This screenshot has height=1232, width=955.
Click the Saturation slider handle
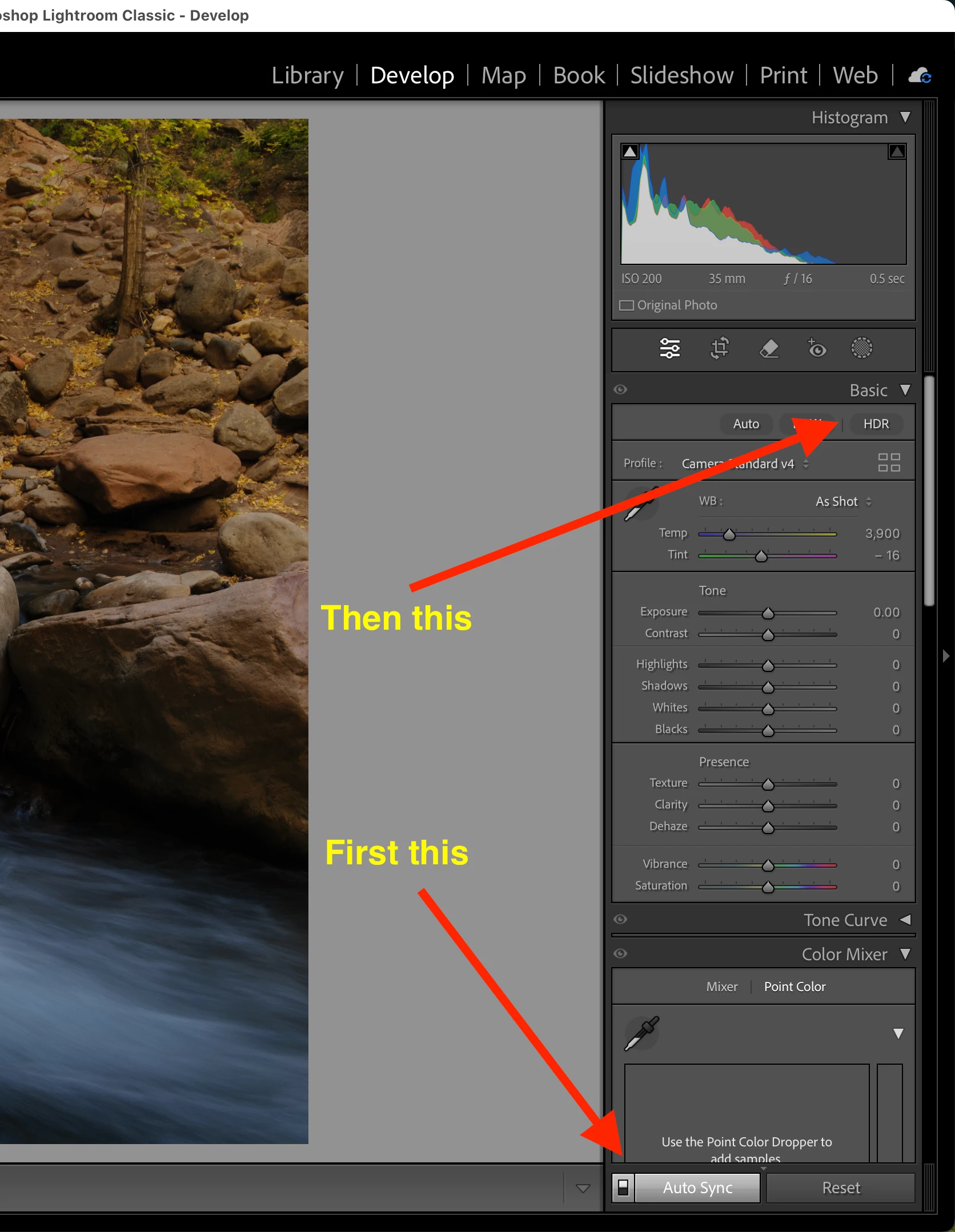pos(768,887)
